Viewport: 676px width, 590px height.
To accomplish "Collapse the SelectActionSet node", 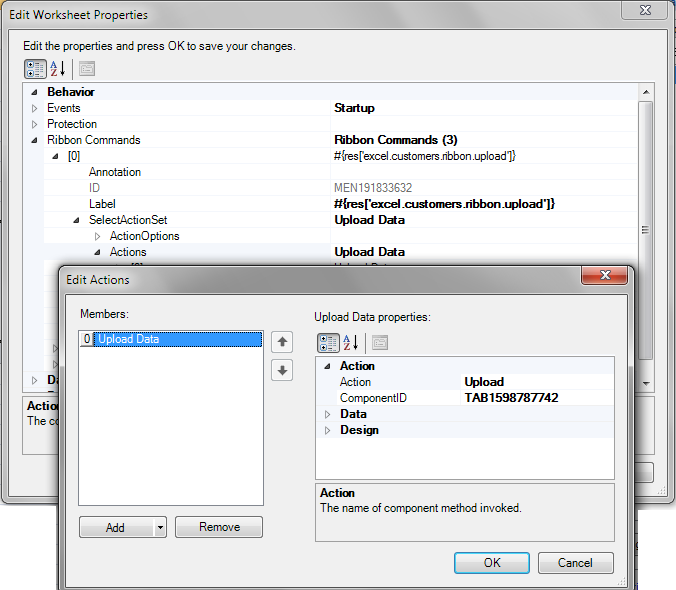I will coord(76,220).
